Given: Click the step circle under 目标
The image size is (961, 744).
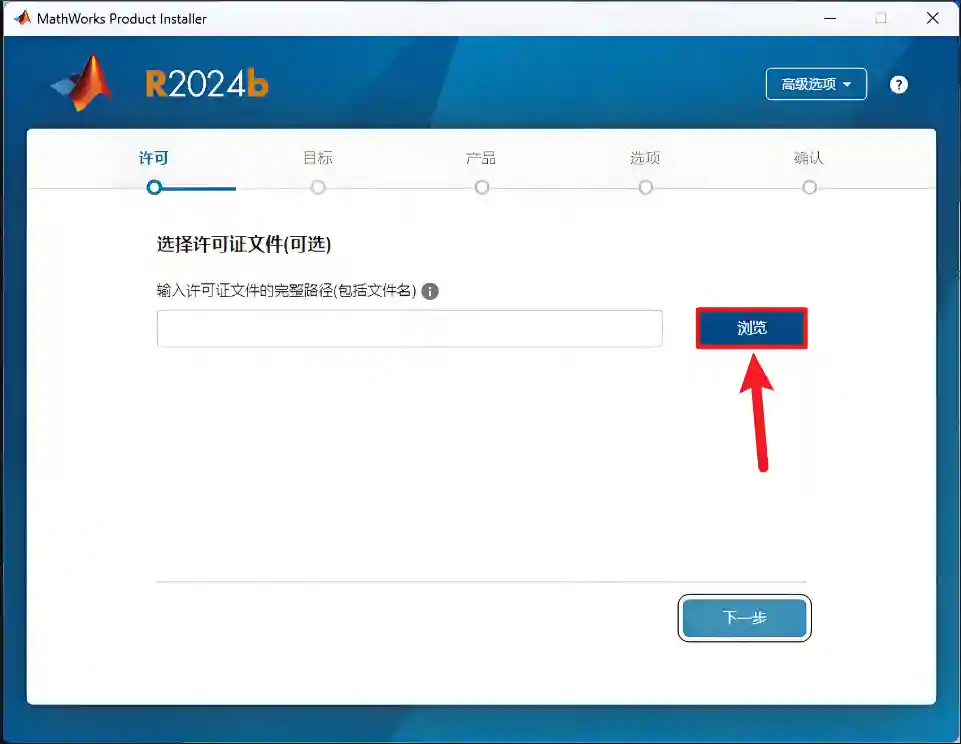Looking at the screenshot, I should (x=318, y=187).
